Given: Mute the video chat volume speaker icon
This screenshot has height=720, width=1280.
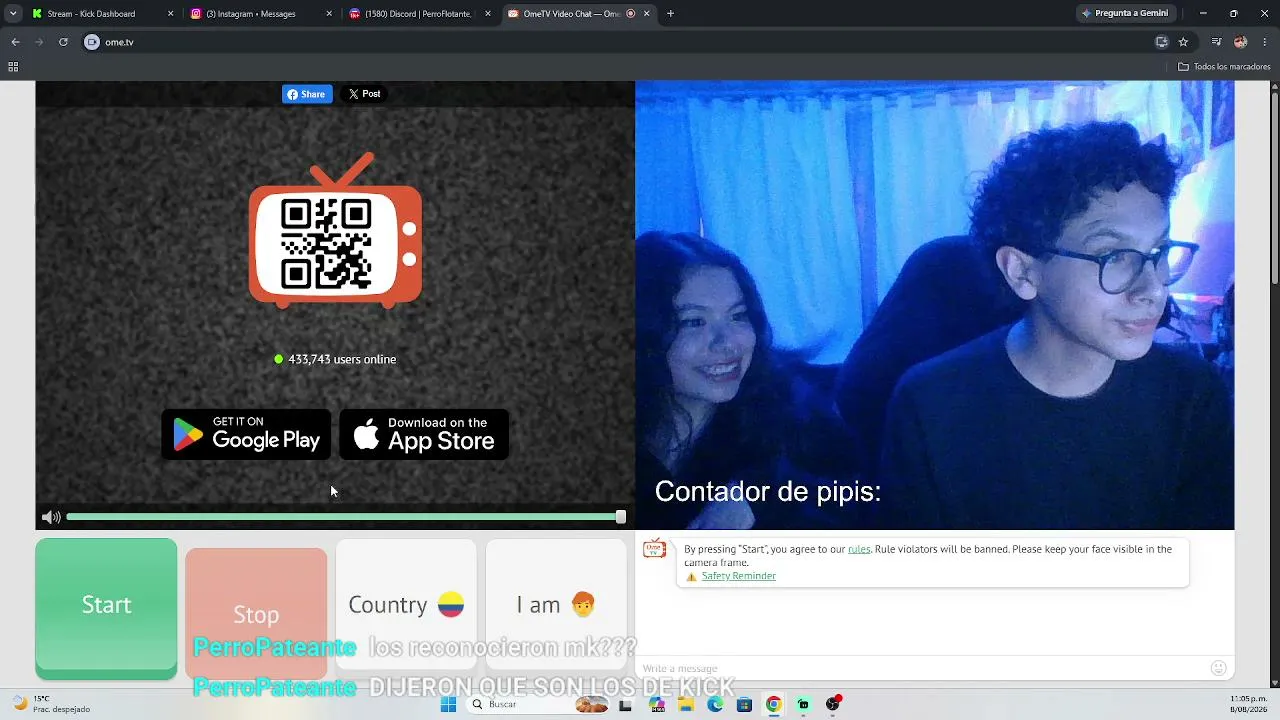Looking at the screenshot, I should pyautogui.click(x=51, y=517).
